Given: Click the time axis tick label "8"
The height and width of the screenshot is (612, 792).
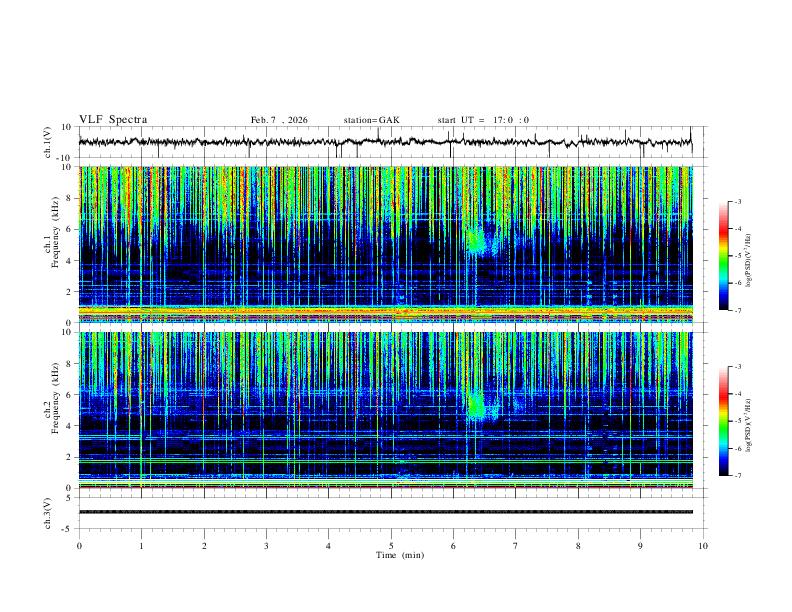Looking at the screenshot, I should [x=578, y=546].
